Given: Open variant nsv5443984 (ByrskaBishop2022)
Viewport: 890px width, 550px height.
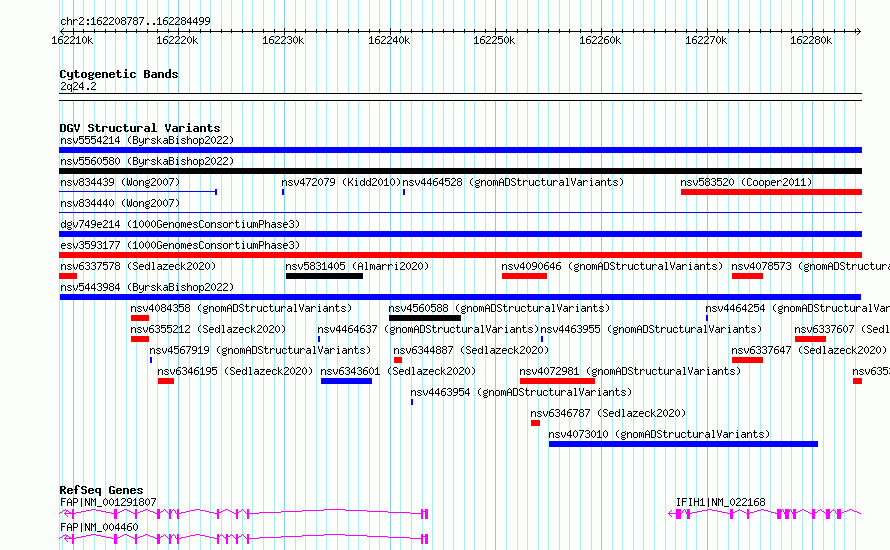Looking at the screenshot, I should coord(147,287).
